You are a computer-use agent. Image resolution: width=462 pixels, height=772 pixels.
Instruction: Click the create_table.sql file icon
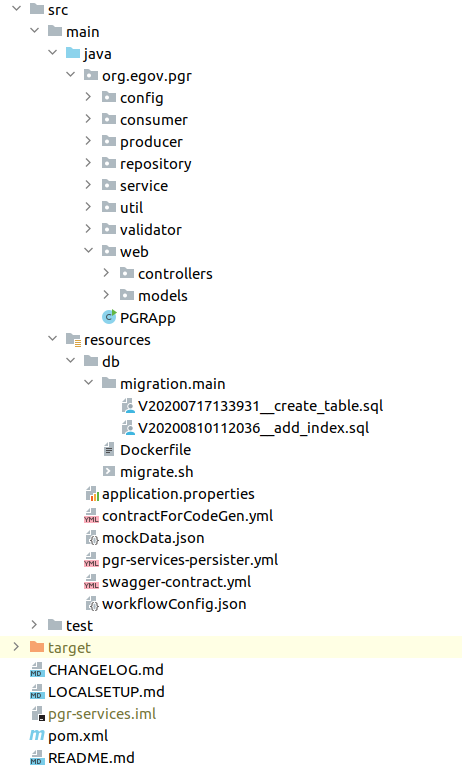[x=128, y=406]
